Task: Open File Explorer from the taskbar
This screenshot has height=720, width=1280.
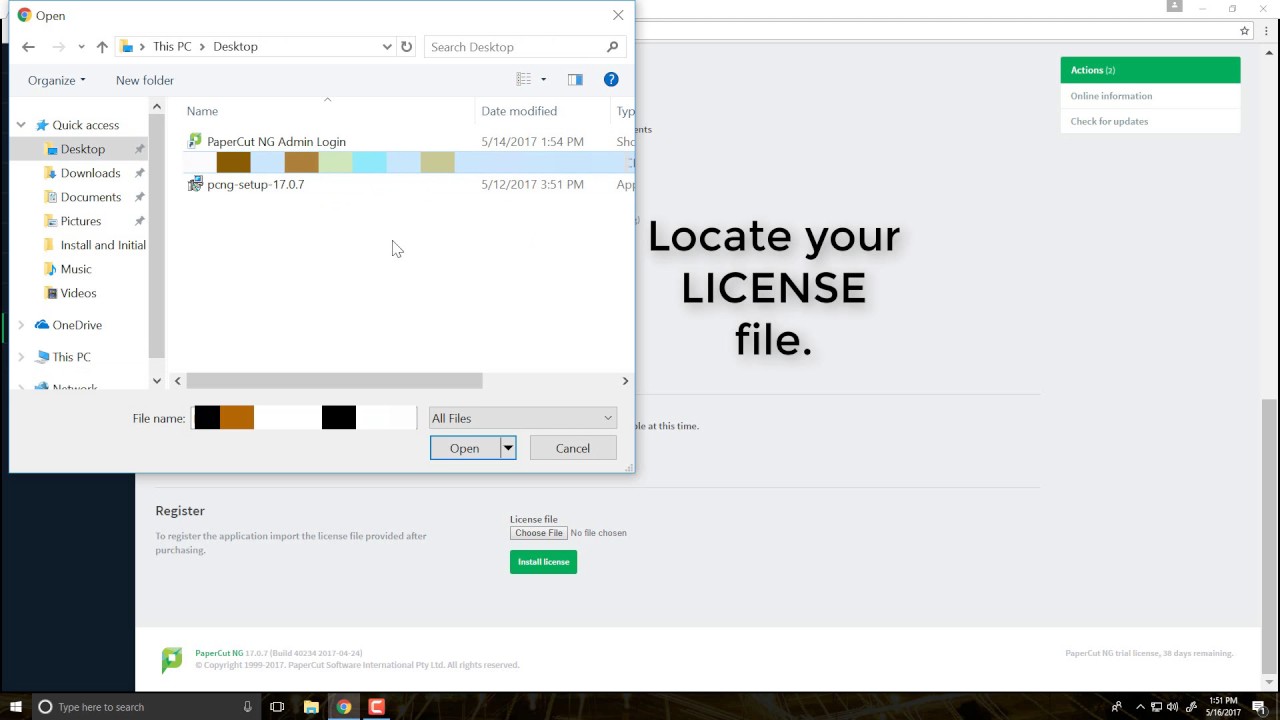Action: [x=311, y=707]
